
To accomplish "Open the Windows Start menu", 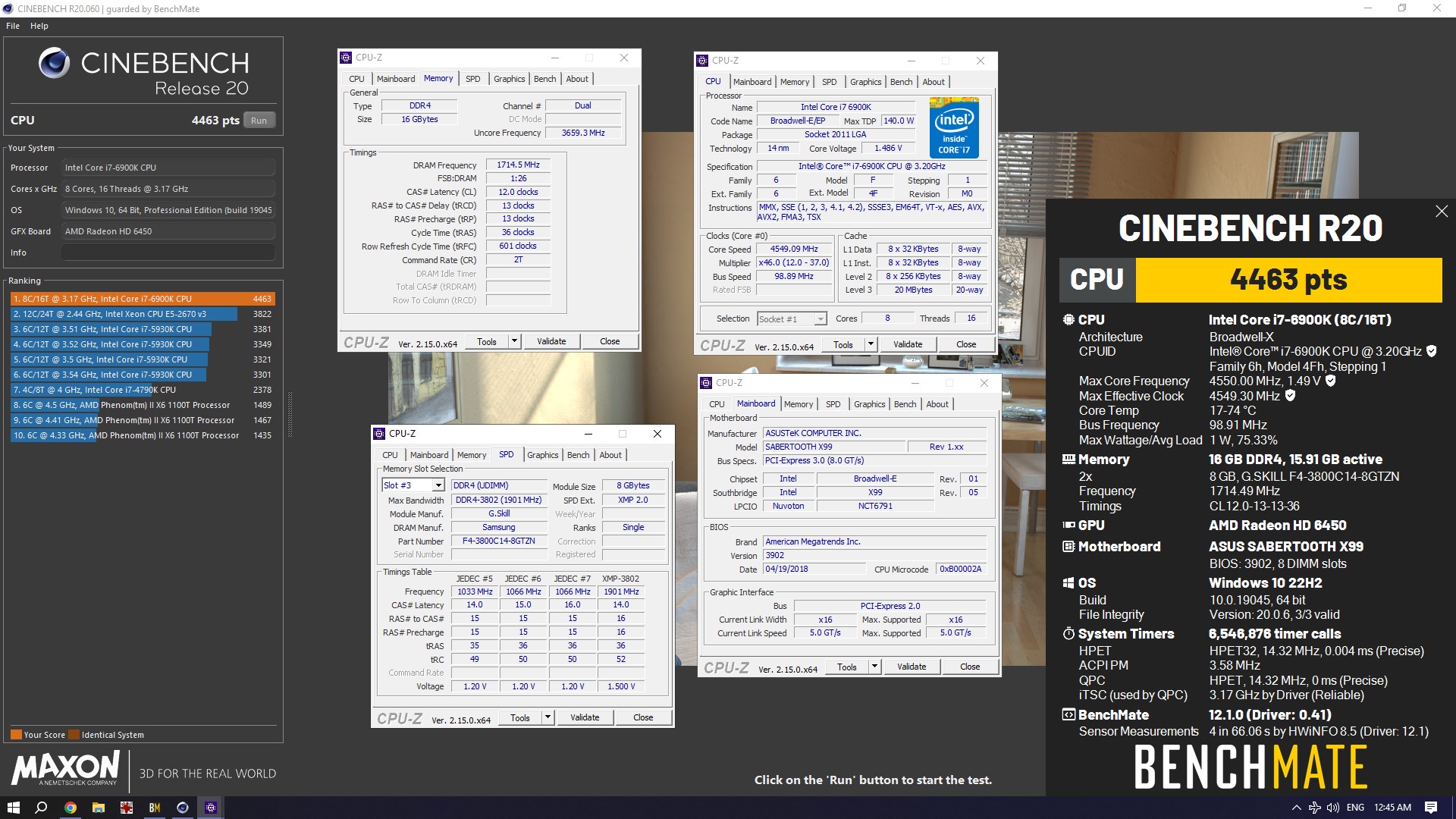I will click(x=13, y=808).
